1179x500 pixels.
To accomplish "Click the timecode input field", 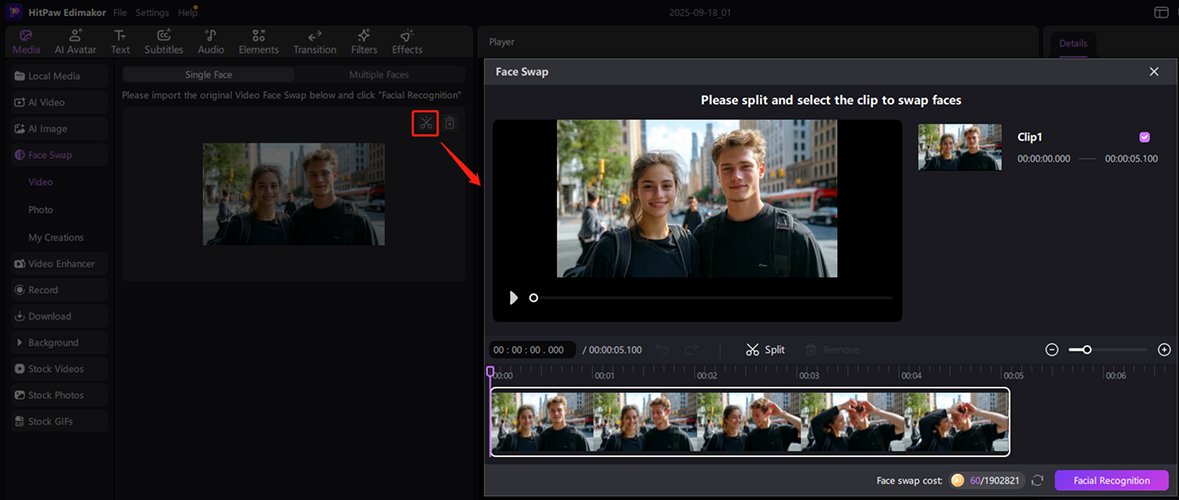I will point(532,350).
